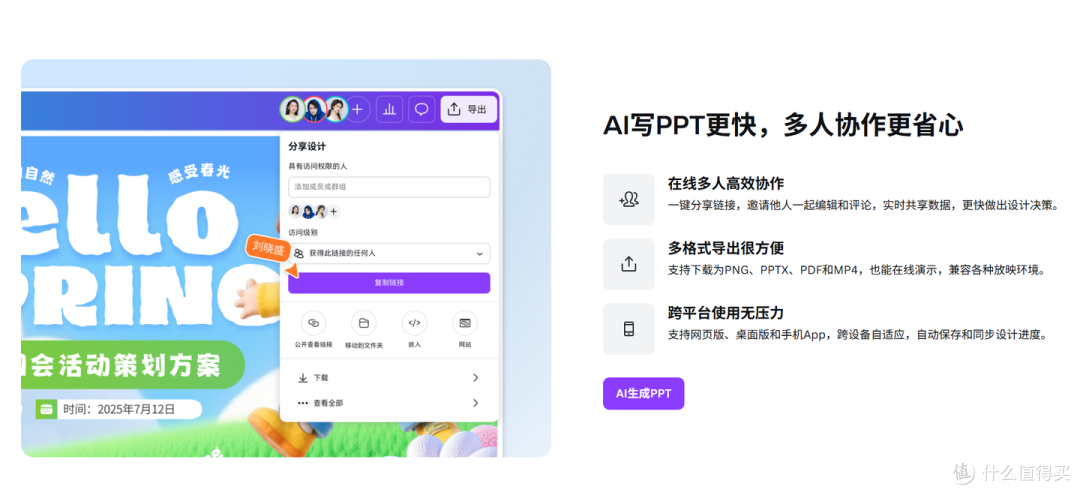The height and width of the screenshot is (495, 1080).
Task: Click the 访问级别 label
Action: point(303,233)
